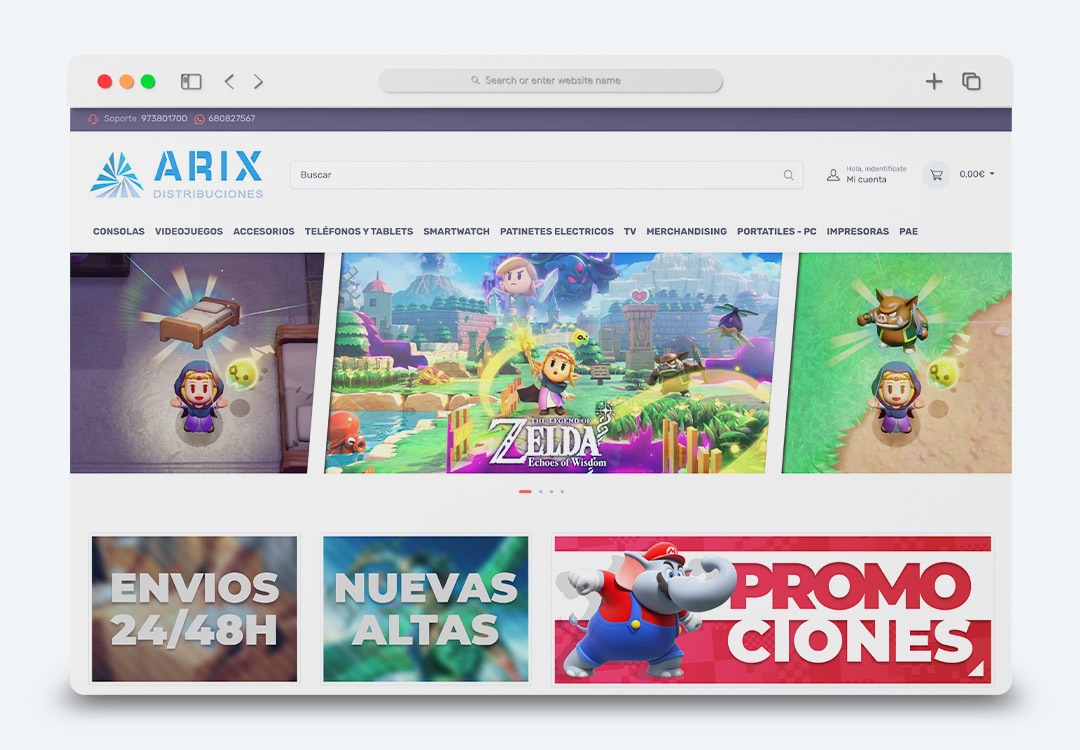
Task: Toggle the browser sidebar icon
Action: coord(191,81)
